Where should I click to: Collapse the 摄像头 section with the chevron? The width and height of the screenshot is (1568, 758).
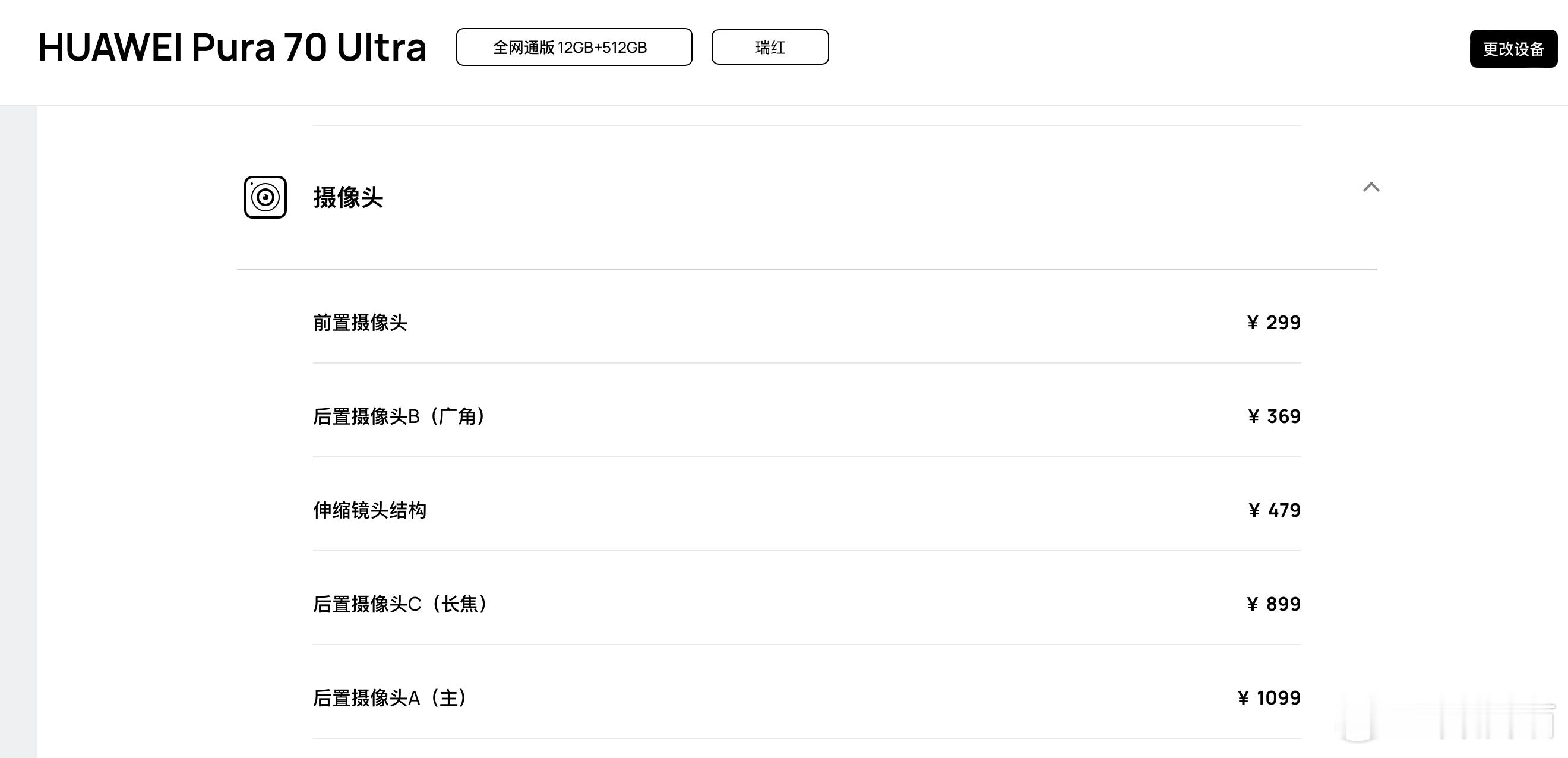1371,187
